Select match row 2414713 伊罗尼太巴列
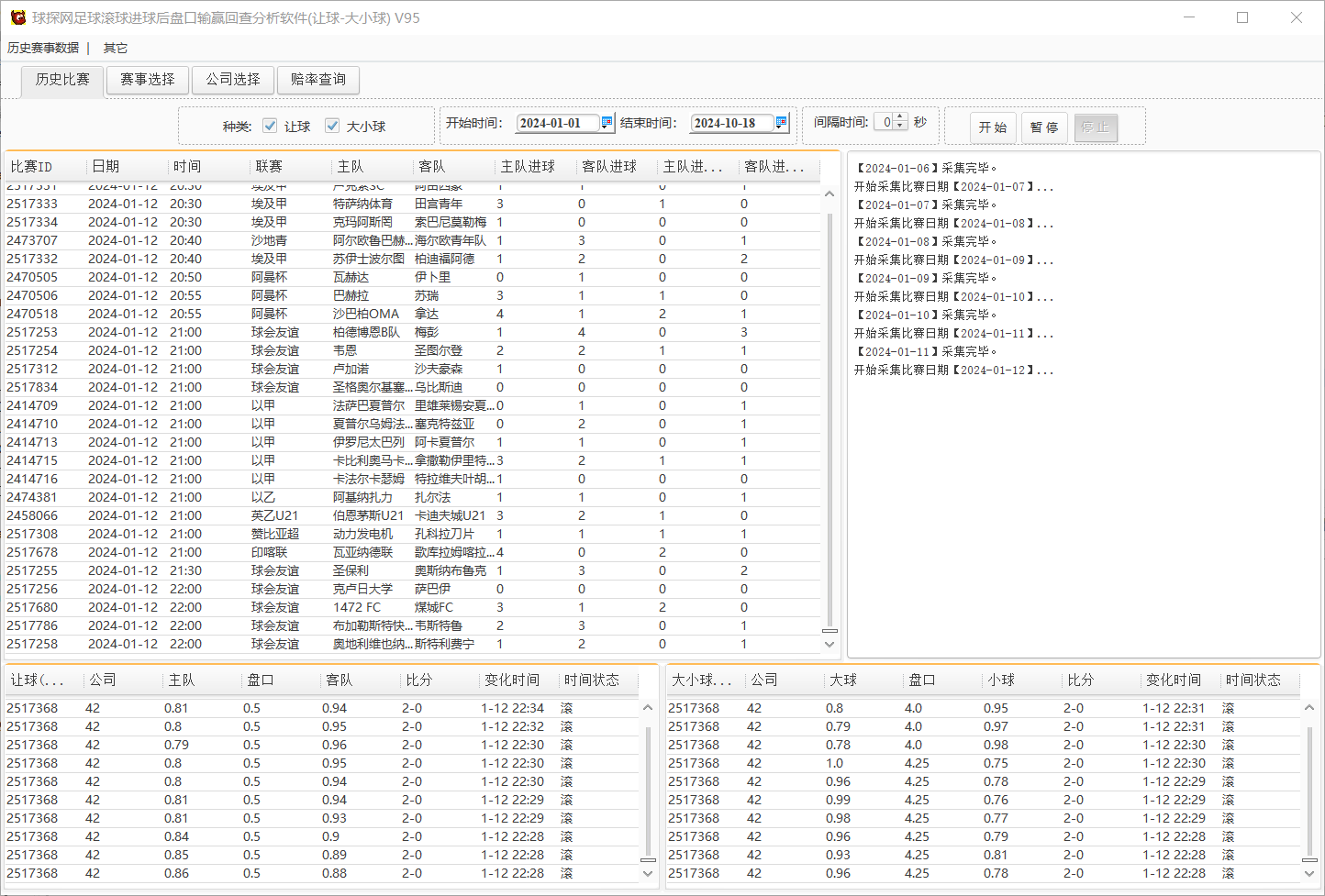1325x896 pixels. pyautogui.click(x=413, y=442)
